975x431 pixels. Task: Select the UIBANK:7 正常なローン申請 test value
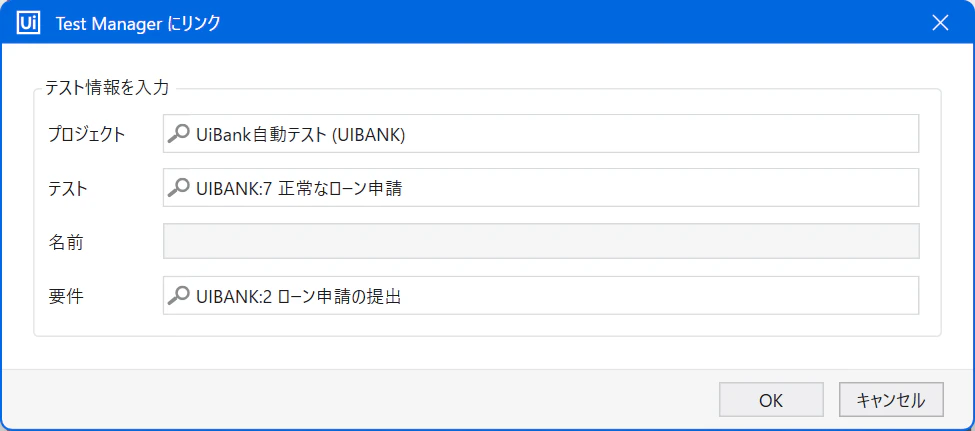(x=299, y=188)
